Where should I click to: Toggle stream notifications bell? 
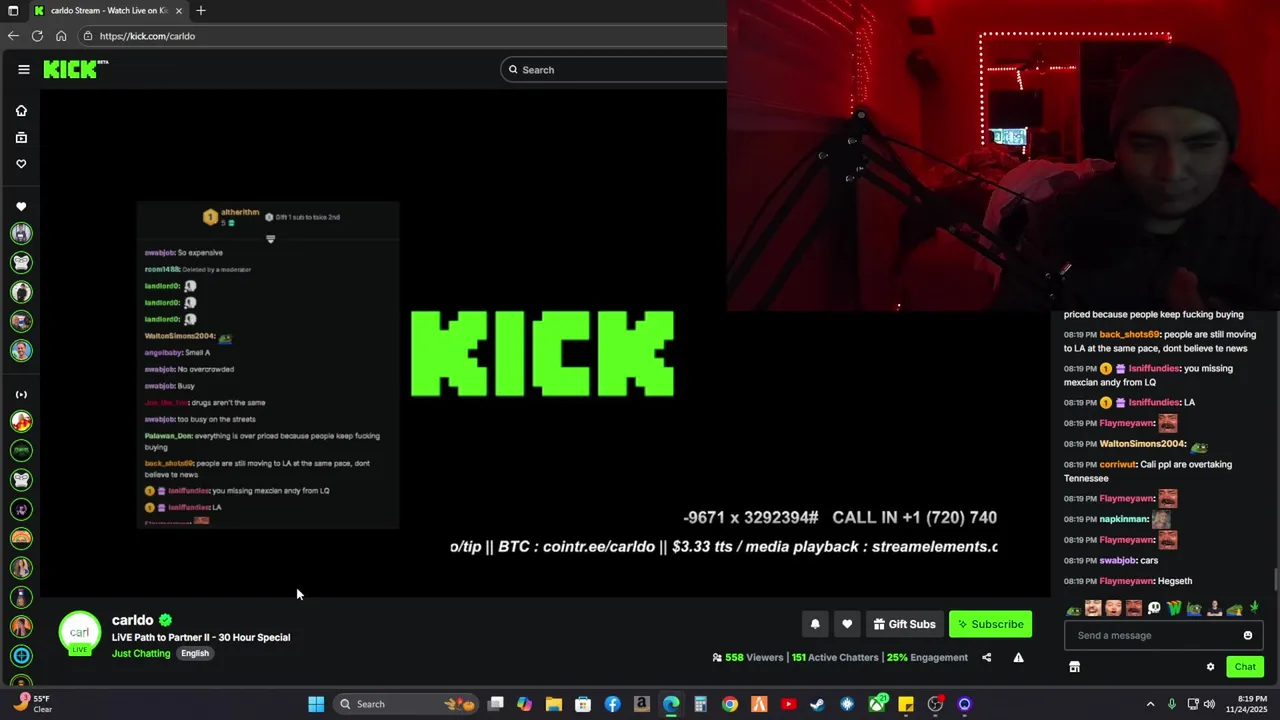pos(815,624)
